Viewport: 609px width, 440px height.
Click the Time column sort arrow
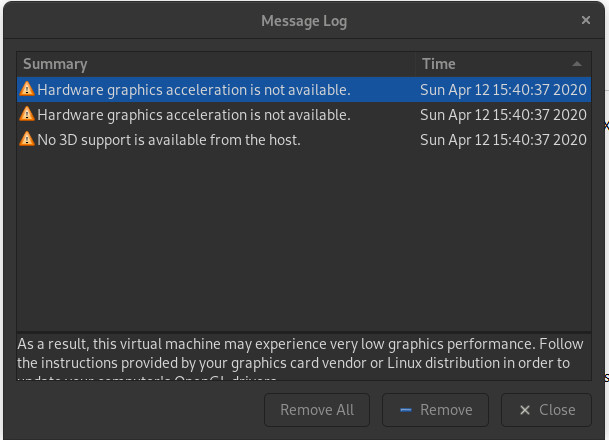[x=577, y=64]
